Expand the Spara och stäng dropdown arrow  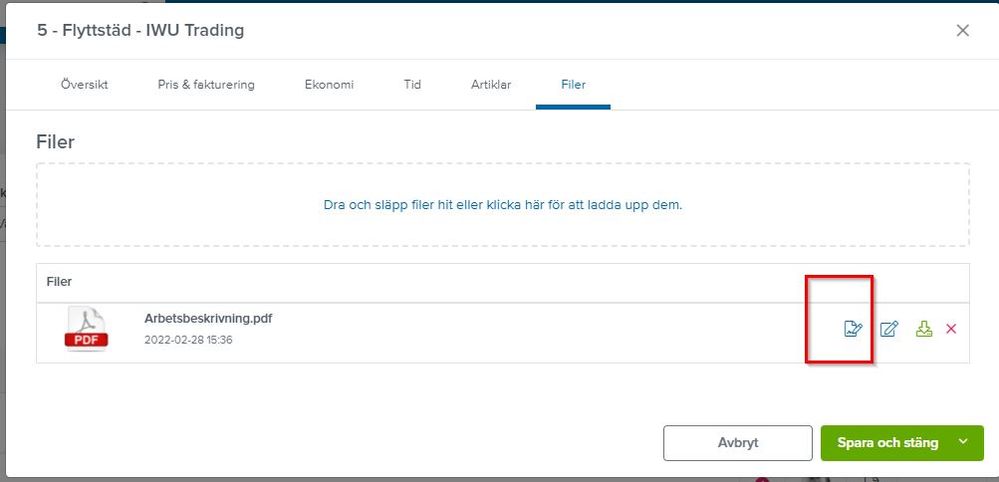pos(963,442)
